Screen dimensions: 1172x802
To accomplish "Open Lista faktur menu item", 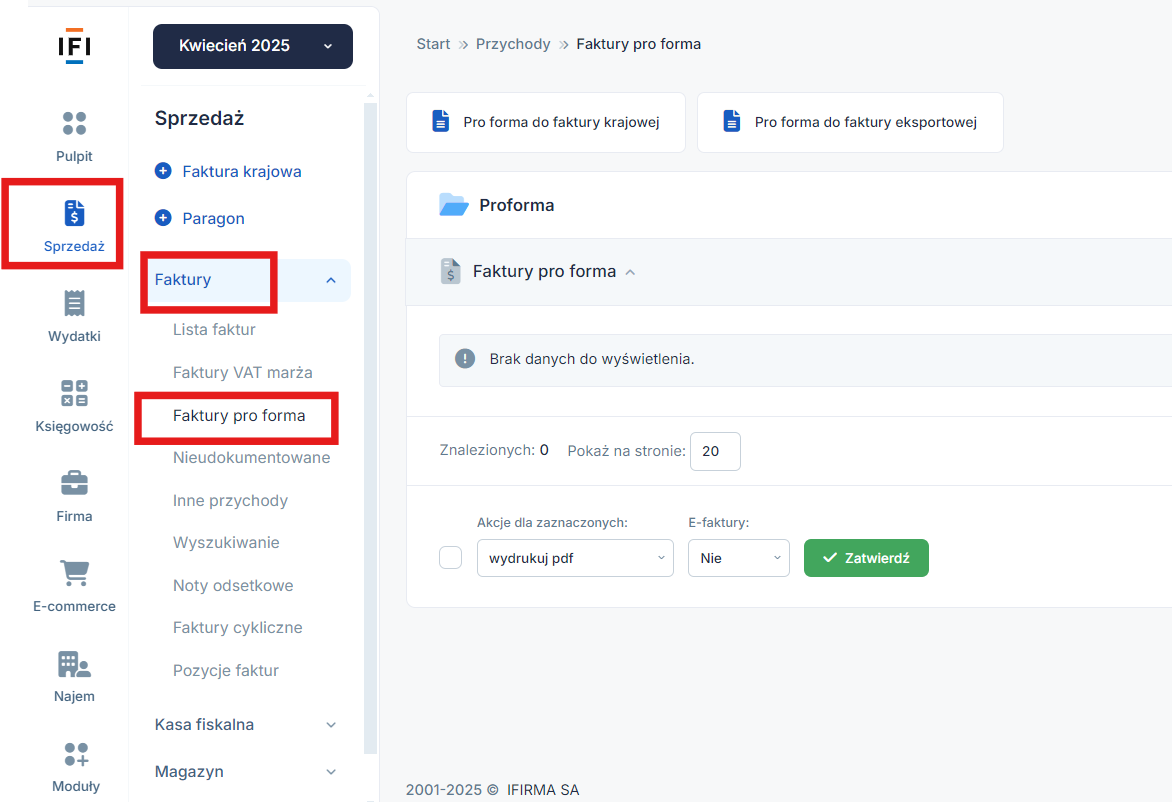I will (214, 330).
